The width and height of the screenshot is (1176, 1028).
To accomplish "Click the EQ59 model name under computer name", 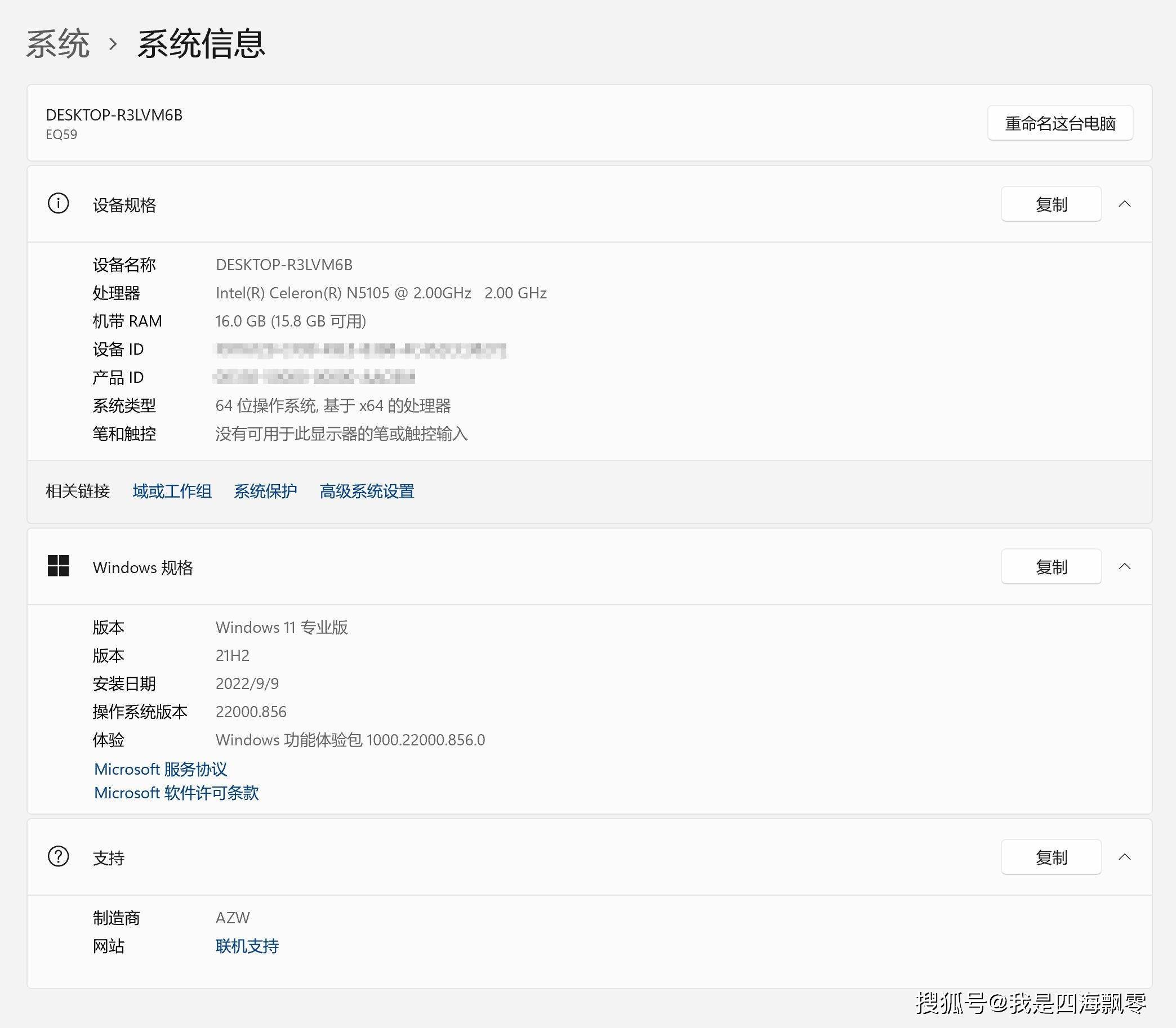I will coord(61,134).
